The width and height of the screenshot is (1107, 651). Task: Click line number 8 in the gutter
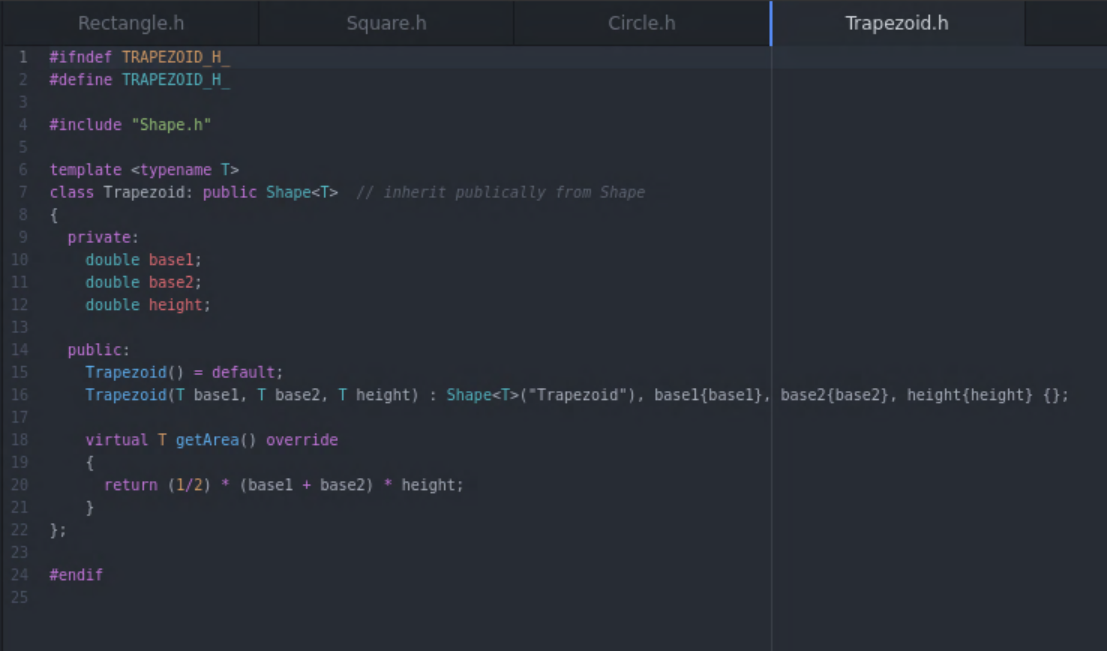[23, 215]
